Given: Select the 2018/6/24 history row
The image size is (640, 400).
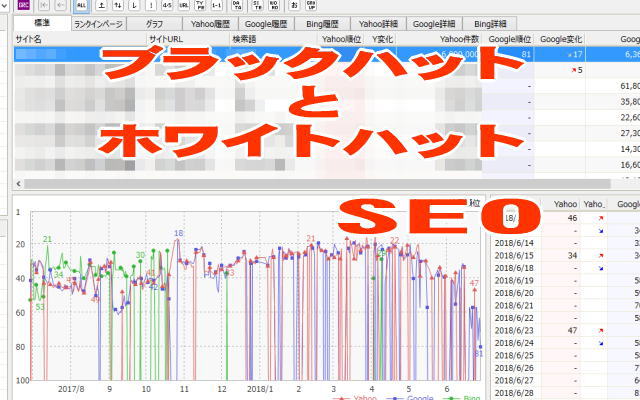Looking at the screenshot, I should (x=565, y=343).
